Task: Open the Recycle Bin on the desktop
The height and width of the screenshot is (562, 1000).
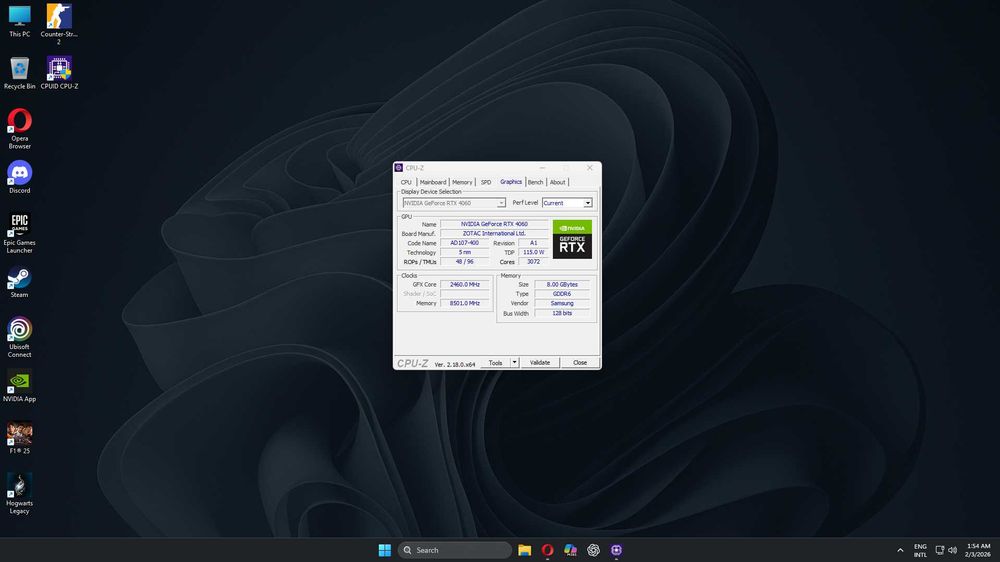Action: click(19, 73)
